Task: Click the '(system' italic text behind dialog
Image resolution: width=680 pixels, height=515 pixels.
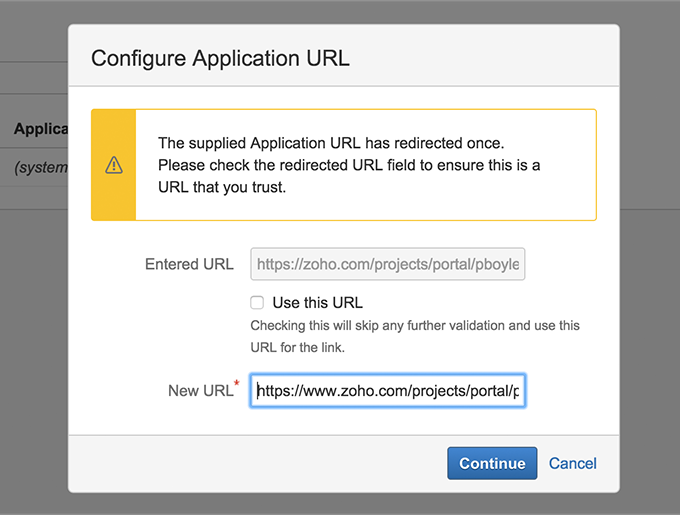Action: point(40,167)
